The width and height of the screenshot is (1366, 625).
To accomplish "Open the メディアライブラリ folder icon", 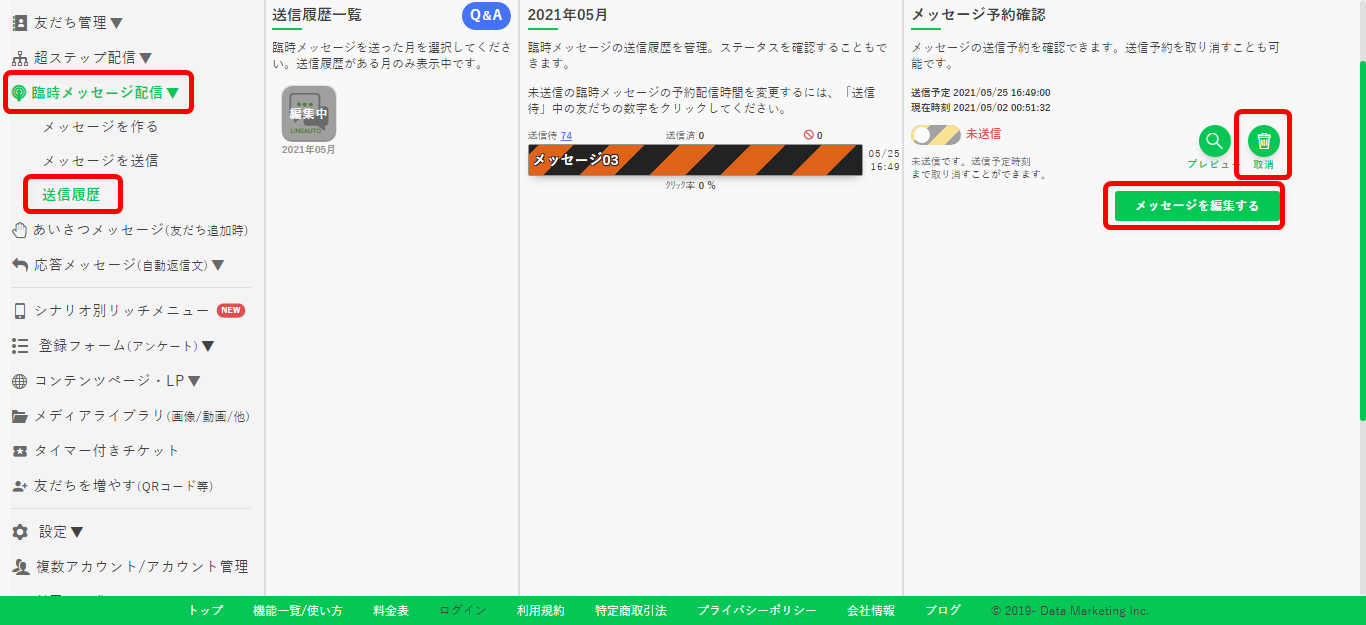I will click(x=18, y=415).
